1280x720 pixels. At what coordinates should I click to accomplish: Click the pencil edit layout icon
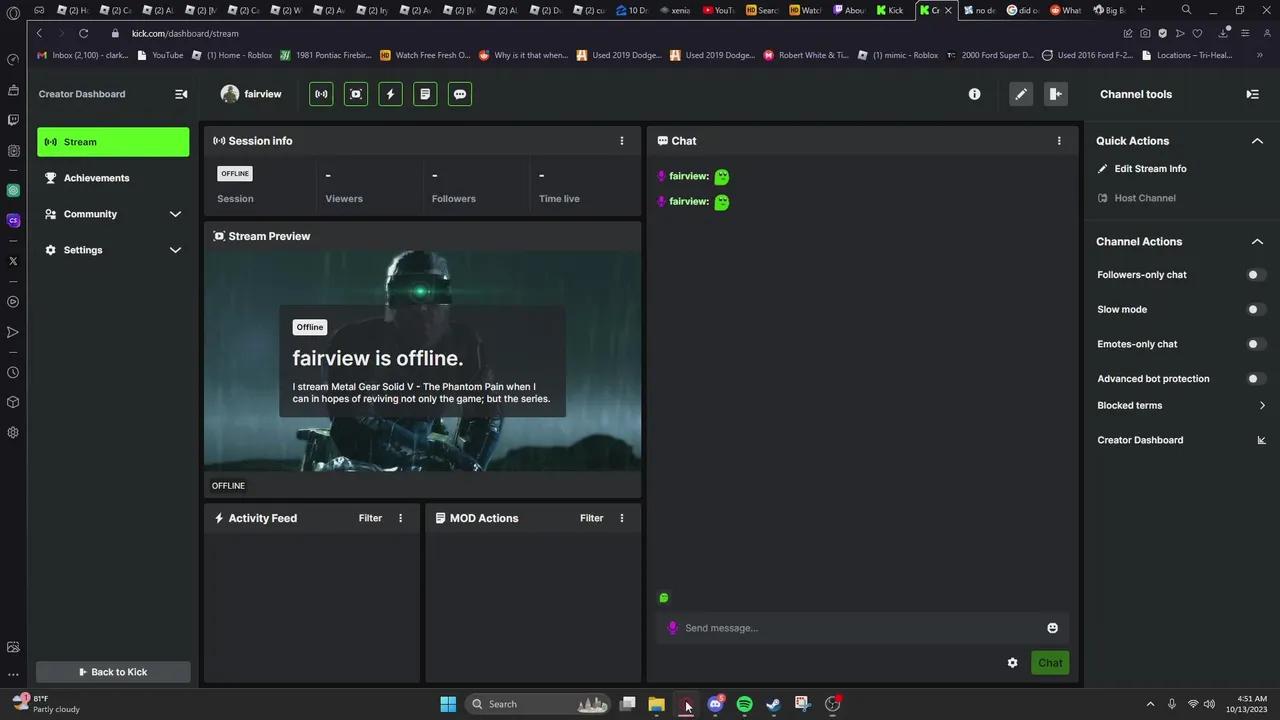(x=1021, y=94)
